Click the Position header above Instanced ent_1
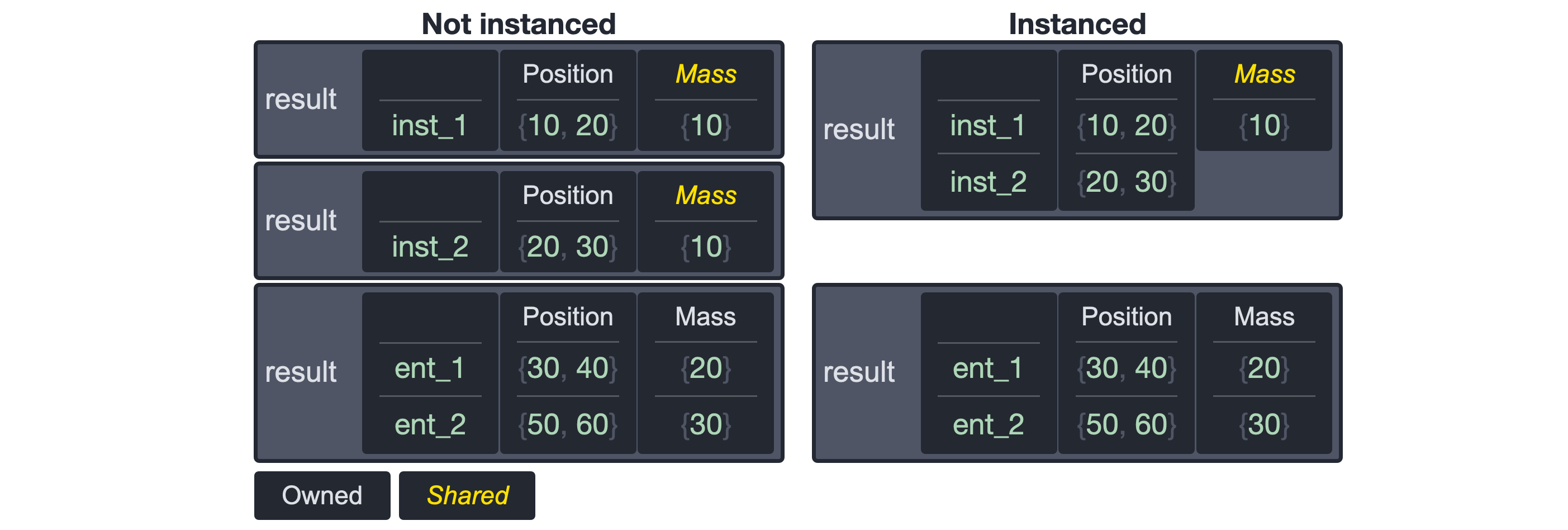The width and height of the screenshot is (1568, 530). pyautogui.click(x=1126, y=317)
